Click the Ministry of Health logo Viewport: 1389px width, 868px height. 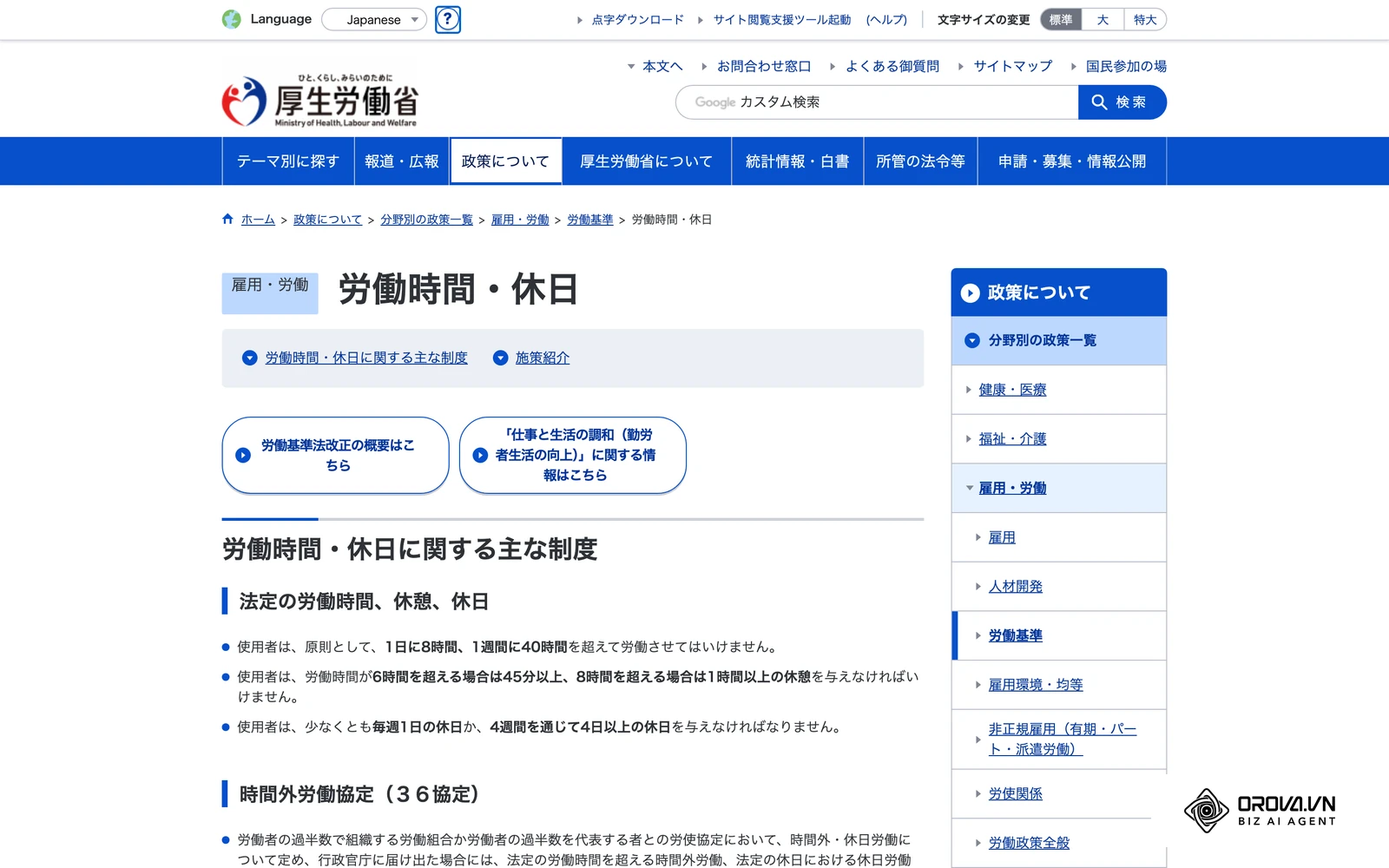pyautogui.click(x=320, y=101)
